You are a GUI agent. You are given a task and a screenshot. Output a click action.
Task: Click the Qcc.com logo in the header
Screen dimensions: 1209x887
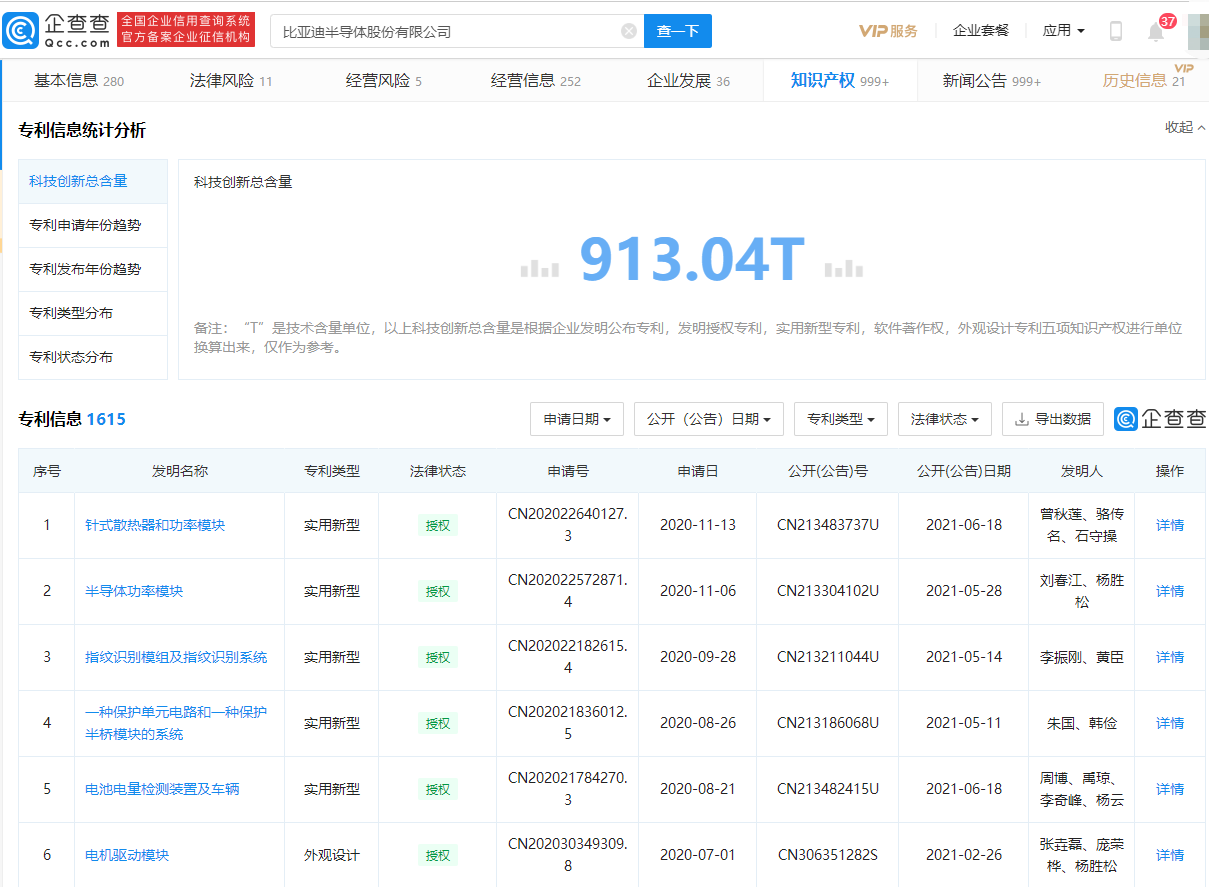[x=56, y=30]
